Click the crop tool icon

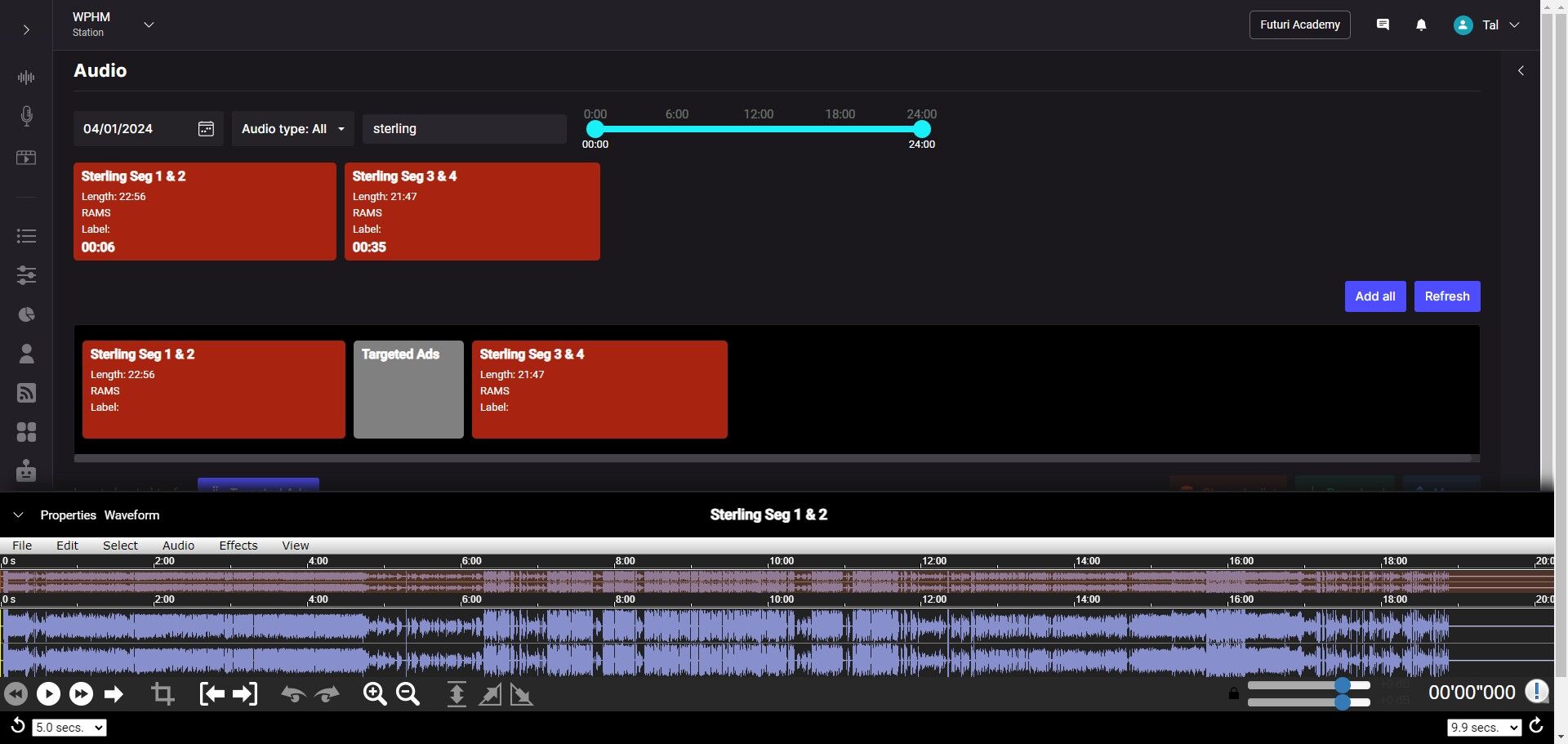pyautogui.click(x=163, y=694)
